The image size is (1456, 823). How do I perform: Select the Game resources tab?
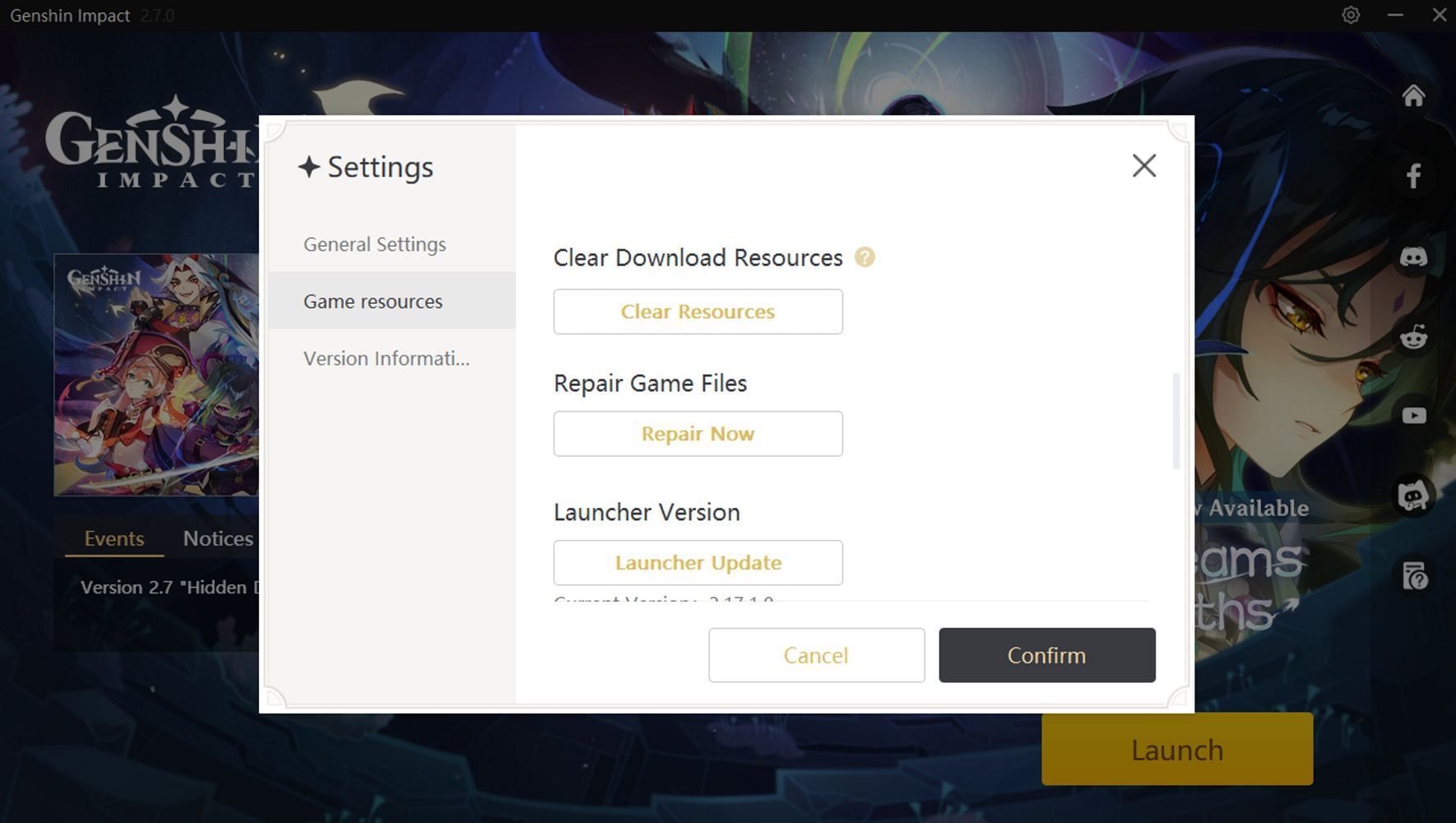373,301
